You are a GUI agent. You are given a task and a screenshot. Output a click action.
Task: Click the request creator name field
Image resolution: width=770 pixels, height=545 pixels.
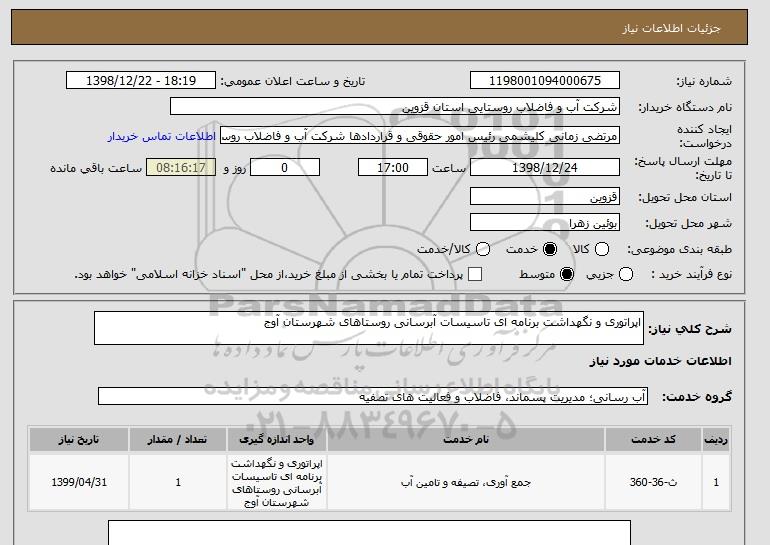420,136
